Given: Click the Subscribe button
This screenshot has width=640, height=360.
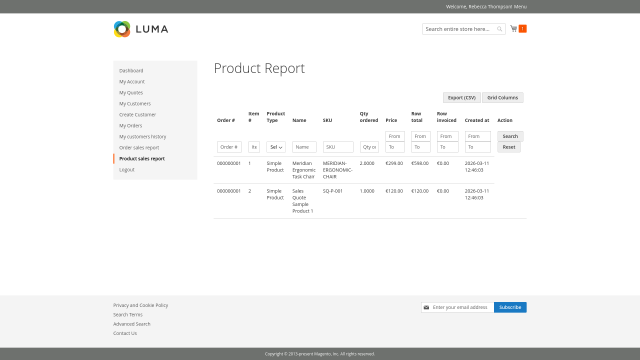Looking at the screenshot, I should pos(510,307).
